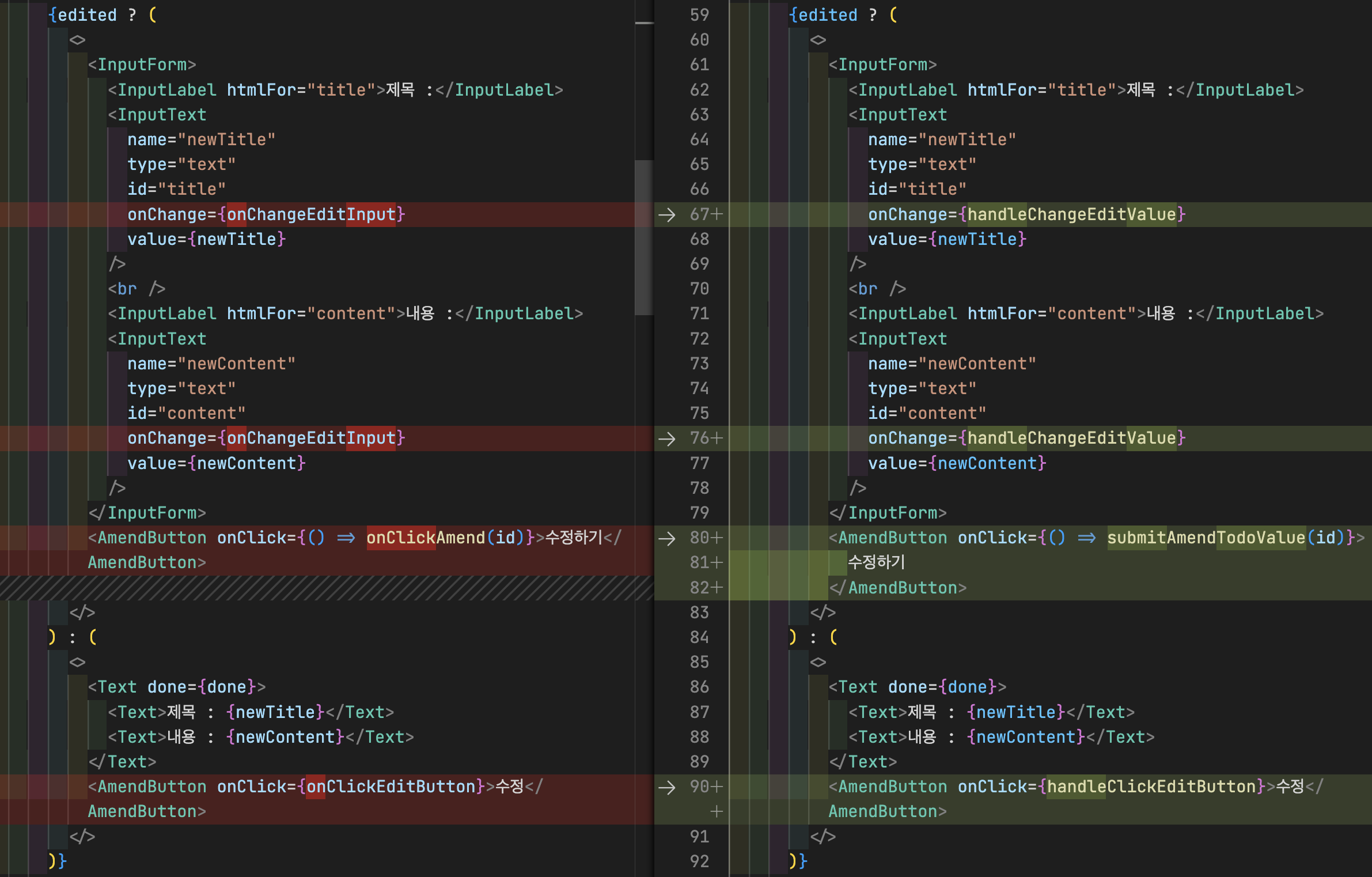Click the overview ruler marker at top of left pane
Screen dimensions: 1372x877
coord(644,23)
